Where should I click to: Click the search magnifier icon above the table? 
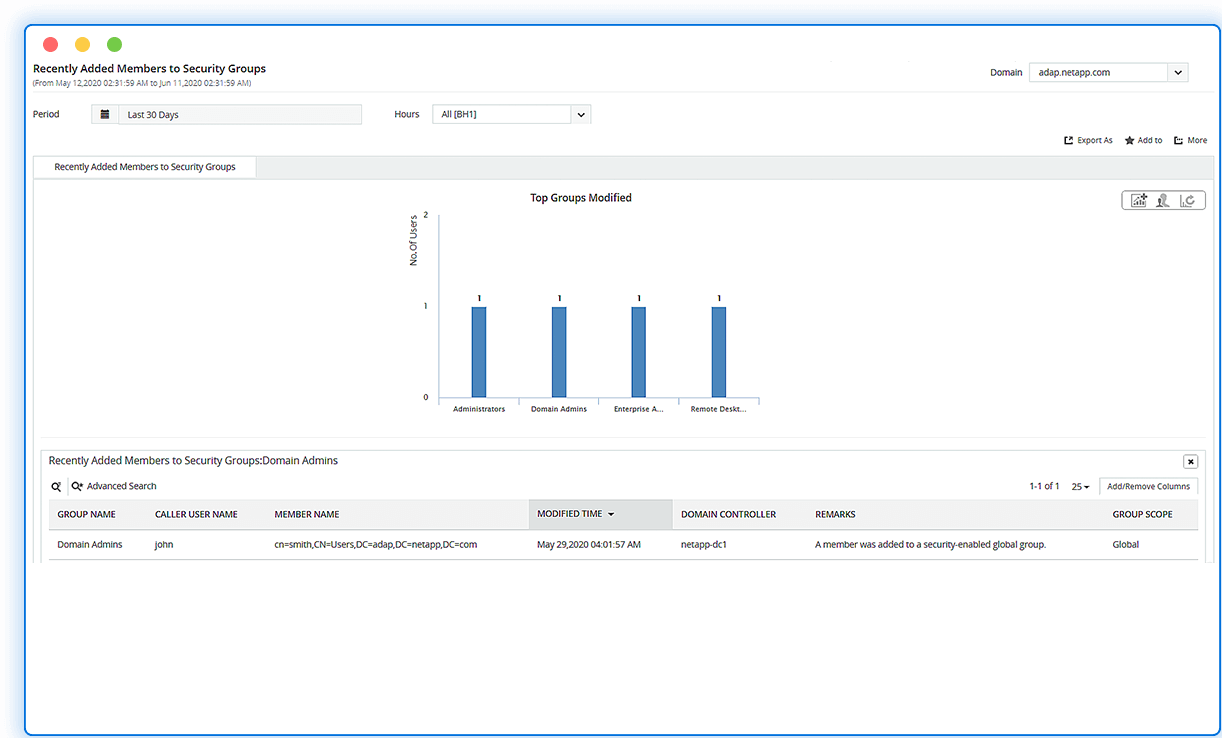coord(55,486)
